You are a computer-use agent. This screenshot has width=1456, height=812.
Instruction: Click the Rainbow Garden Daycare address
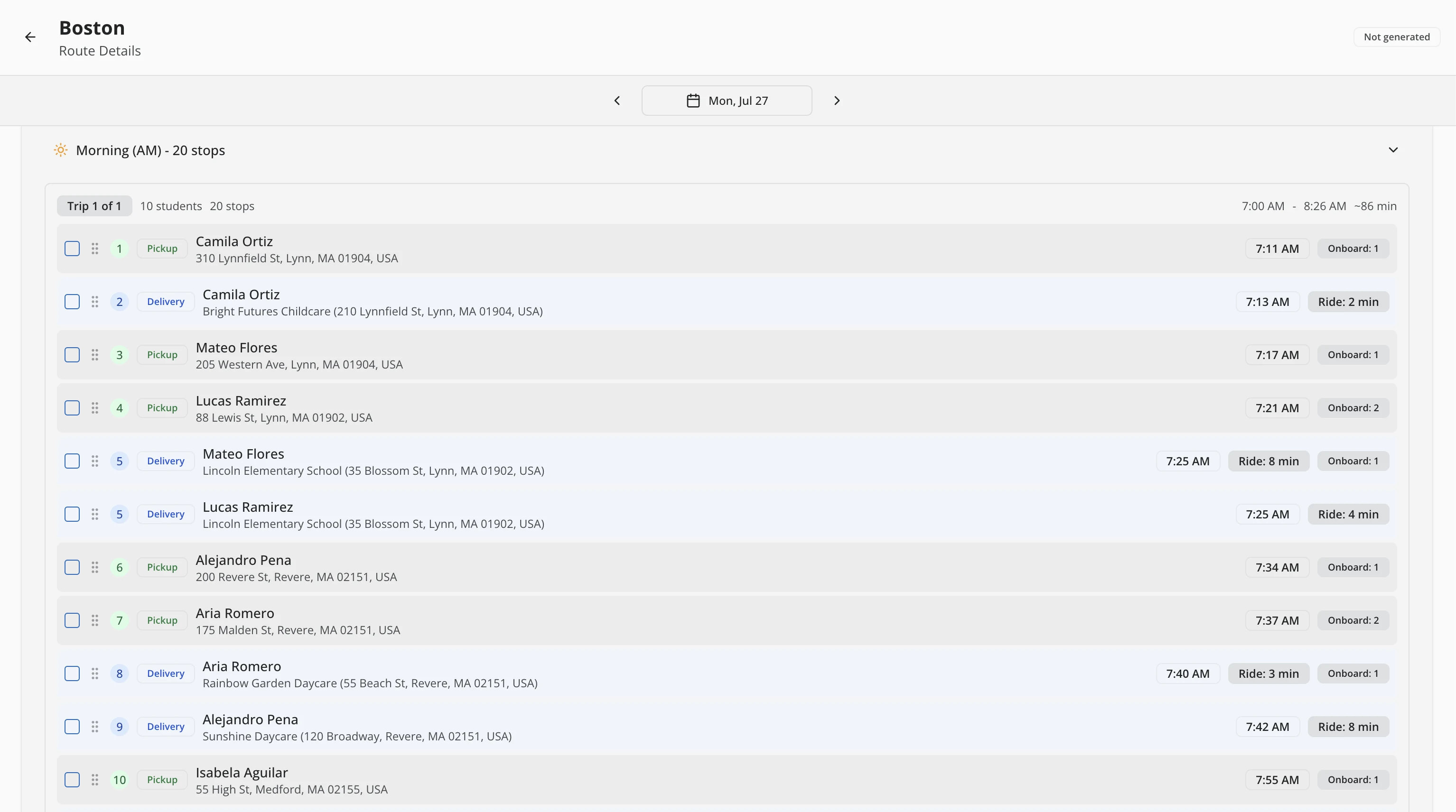370,683
